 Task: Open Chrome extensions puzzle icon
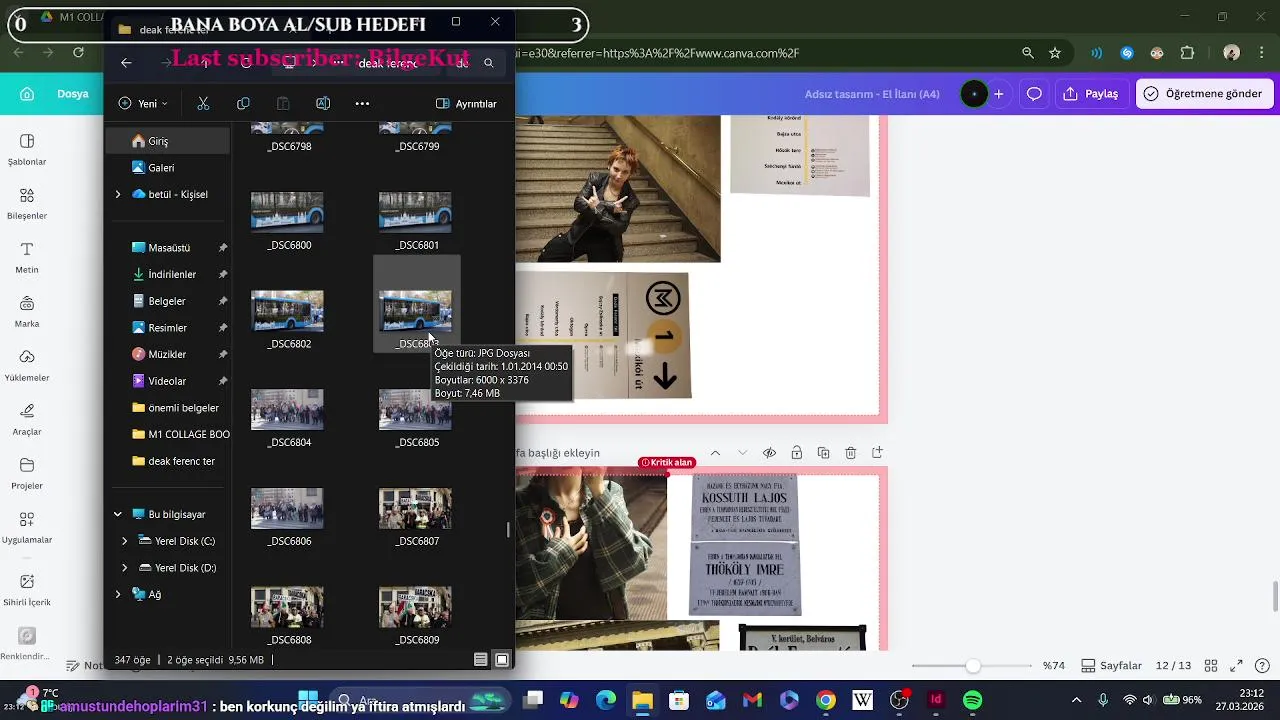1187,53
